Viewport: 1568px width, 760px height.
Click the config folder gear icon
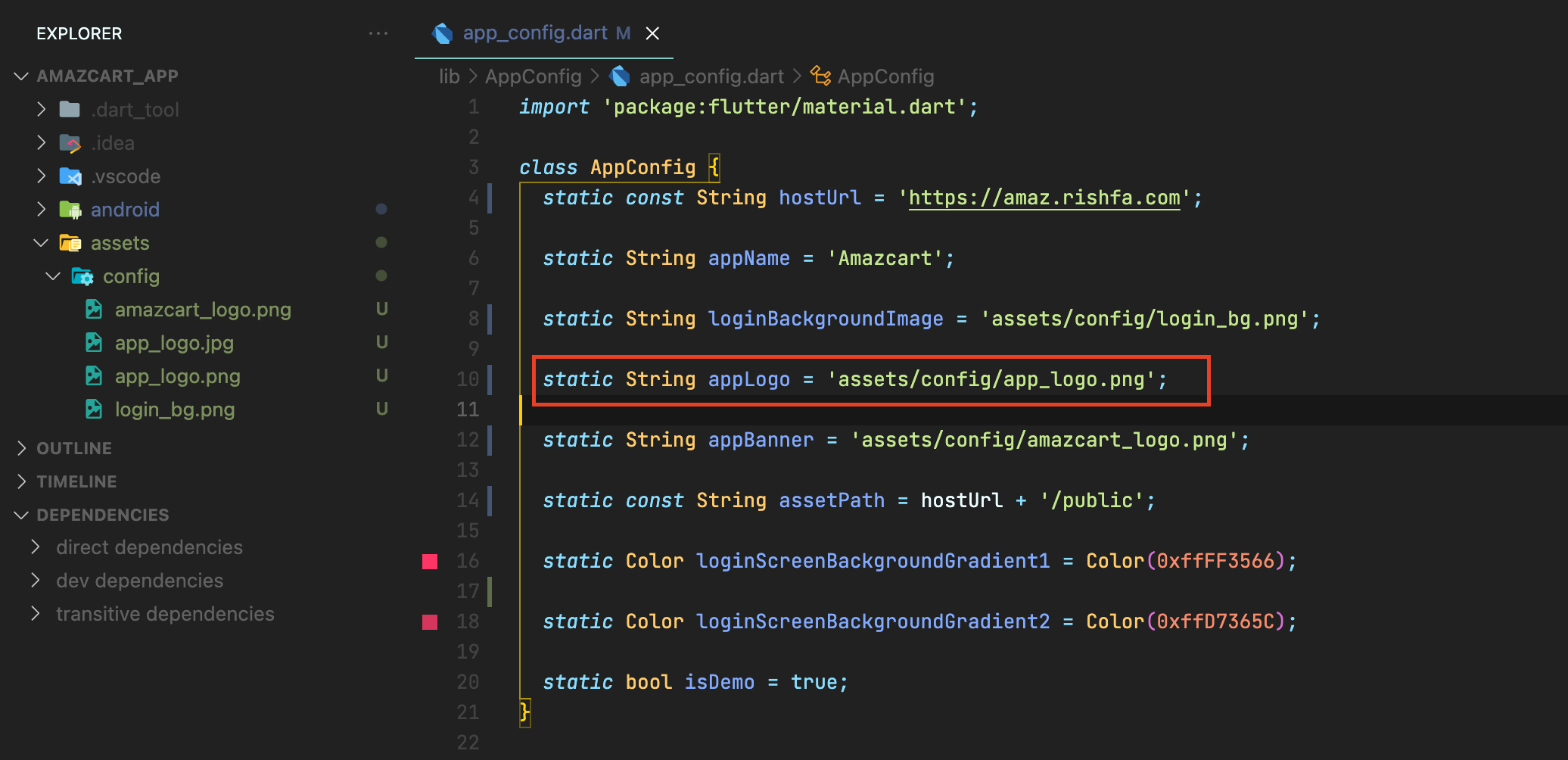pos(82,276)
